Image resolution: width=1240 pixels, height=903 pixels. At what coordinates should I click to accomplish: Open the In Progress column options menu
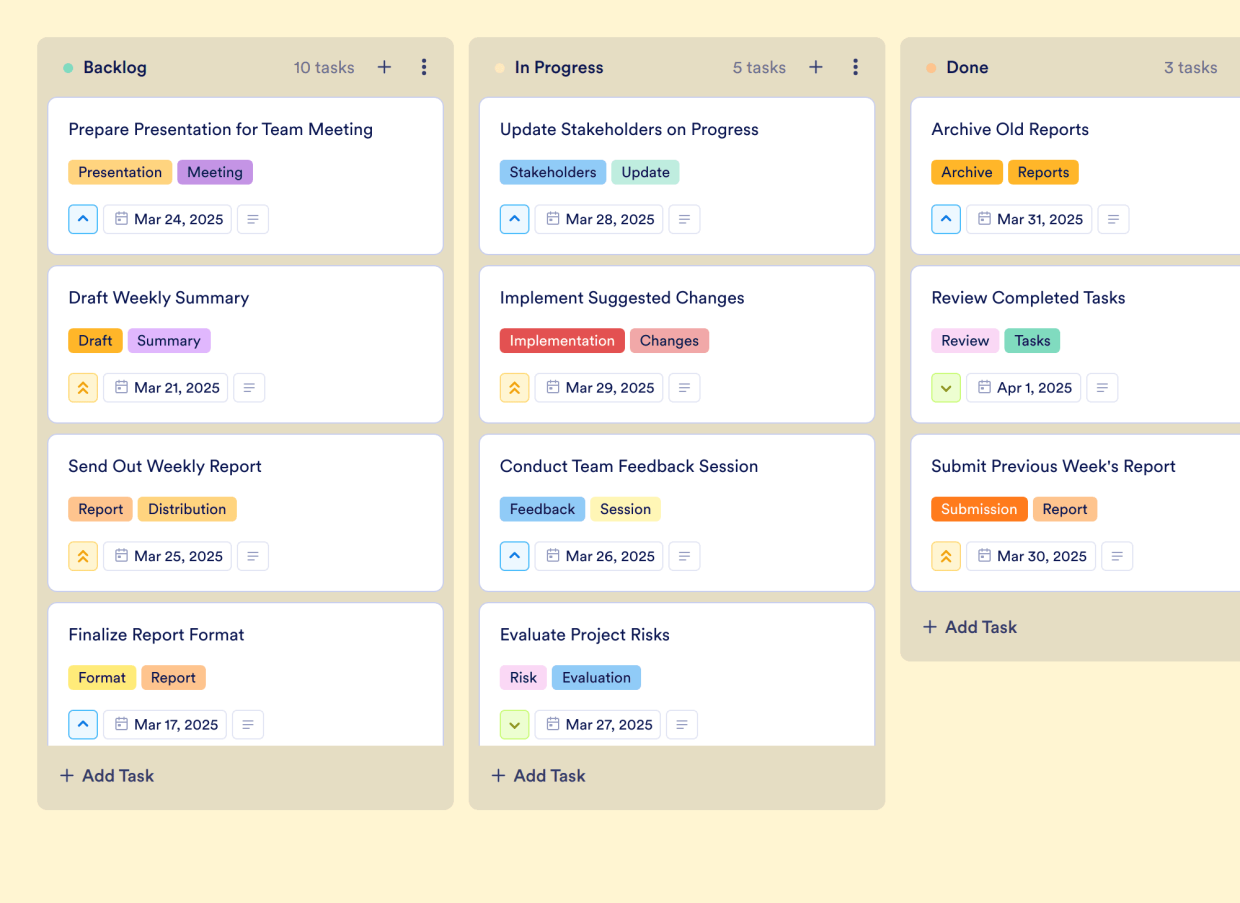pyautogui.click(x=855, y=67)
